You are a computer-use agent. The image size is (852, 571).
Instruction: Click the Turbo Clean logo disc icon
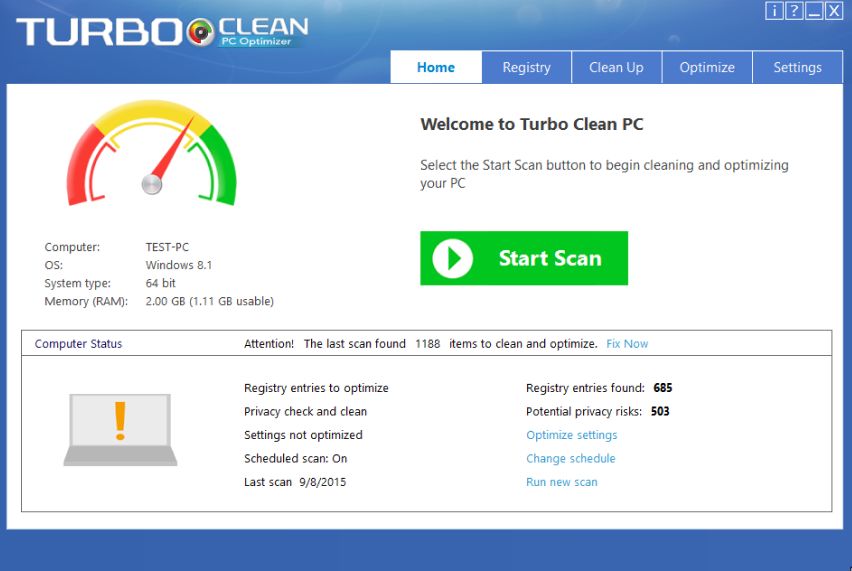point(201,32)
